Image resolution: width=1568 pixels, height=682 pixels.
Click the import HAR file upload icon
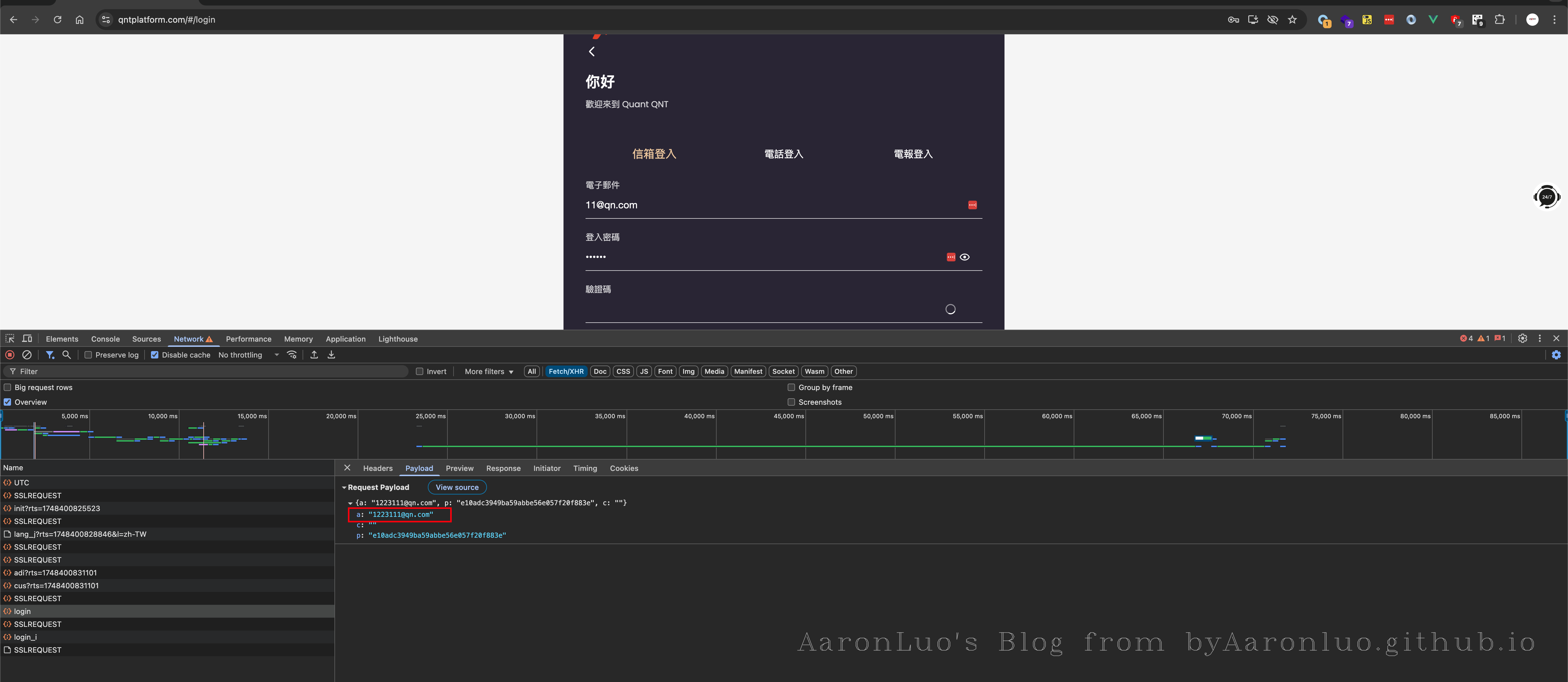point(314,354)
